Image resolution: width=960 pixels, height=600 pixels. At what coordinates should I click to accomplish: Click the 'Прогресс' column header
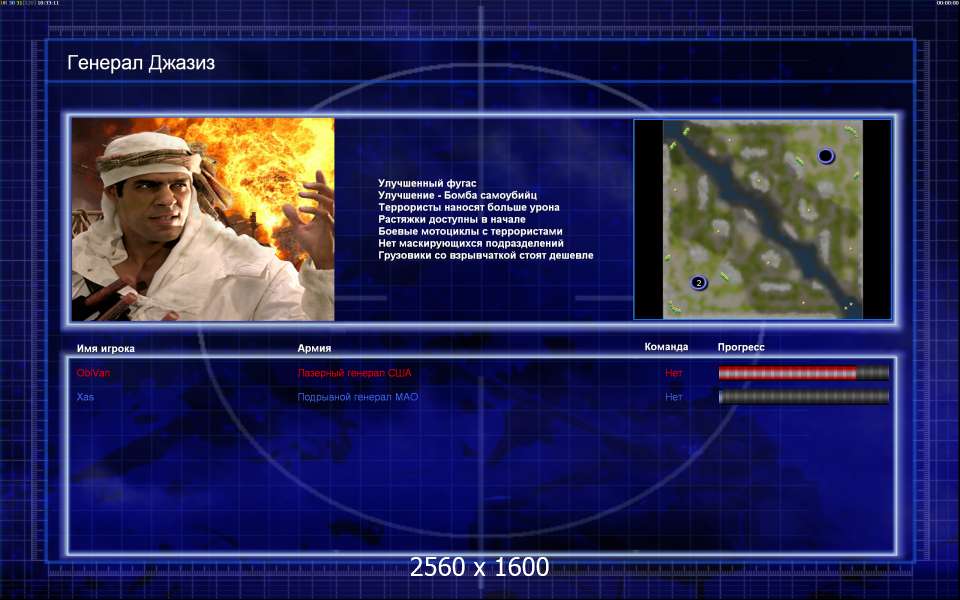[741, 347]
